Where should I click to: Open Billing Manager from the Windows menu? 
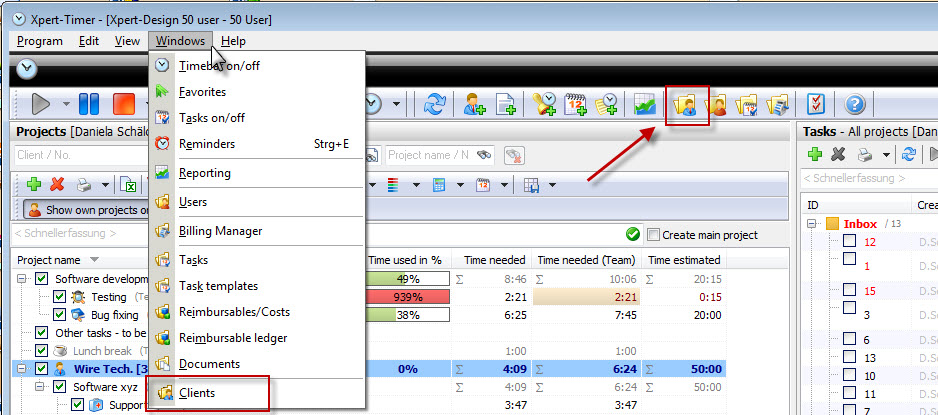tap(220, 231)
